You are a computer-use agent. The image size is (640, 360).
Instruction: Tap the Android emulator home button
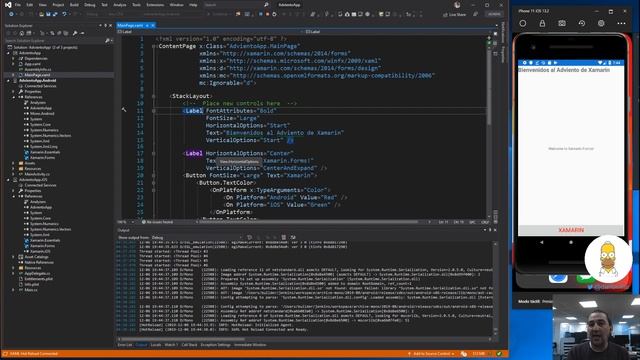(571, 242)
